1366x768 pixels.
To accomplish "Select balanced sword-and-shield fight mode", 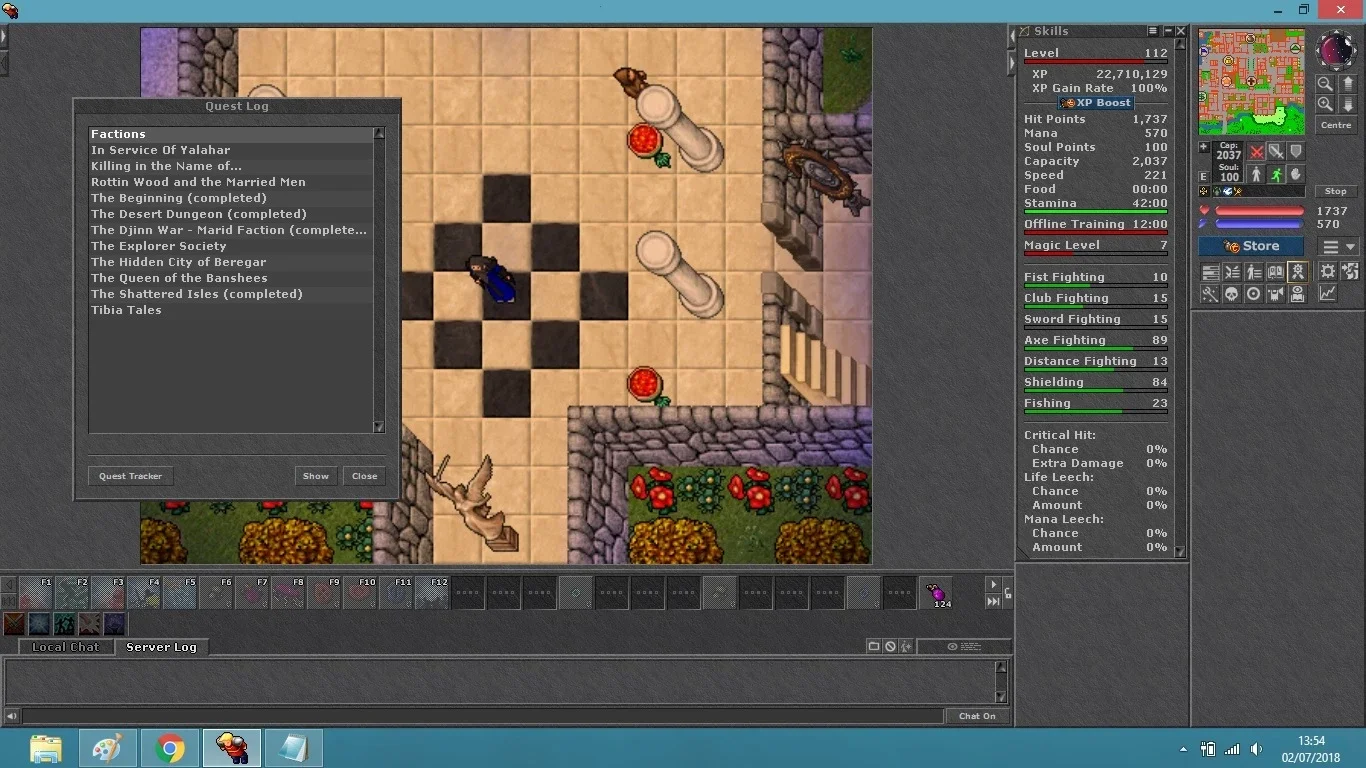I will pos(1276,151).
